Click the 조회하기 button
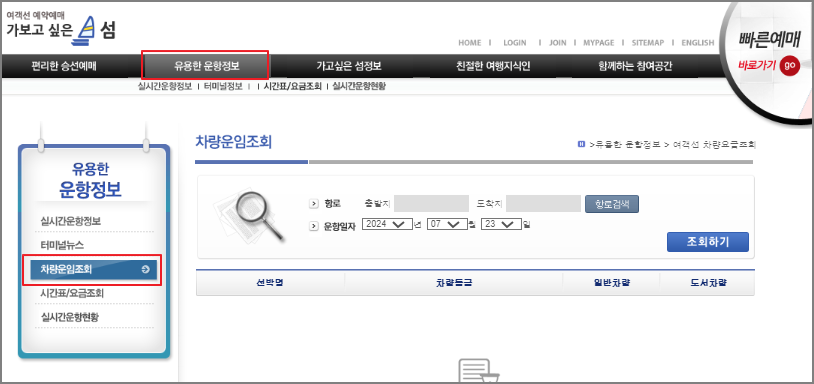The image size is (814, 384). click(x=708, y=242)
